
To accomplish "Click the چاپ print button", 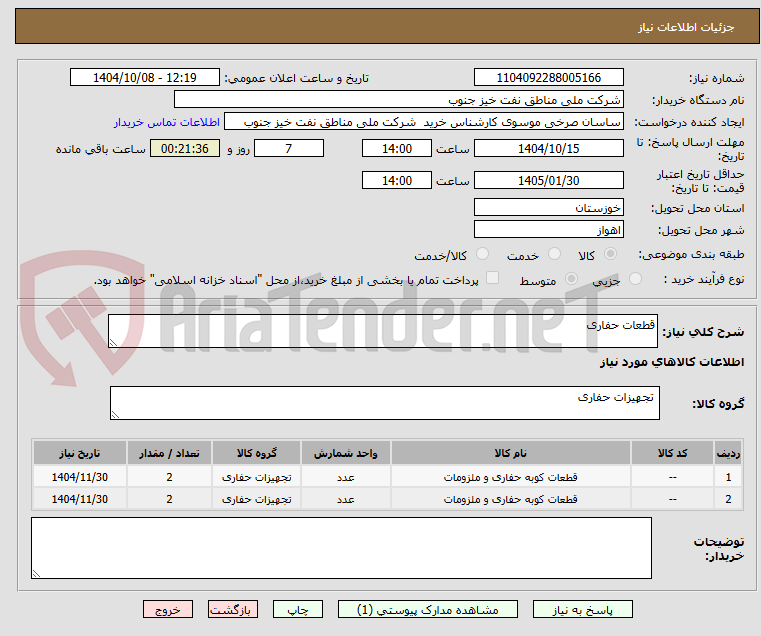I will [x=298, y=609].
